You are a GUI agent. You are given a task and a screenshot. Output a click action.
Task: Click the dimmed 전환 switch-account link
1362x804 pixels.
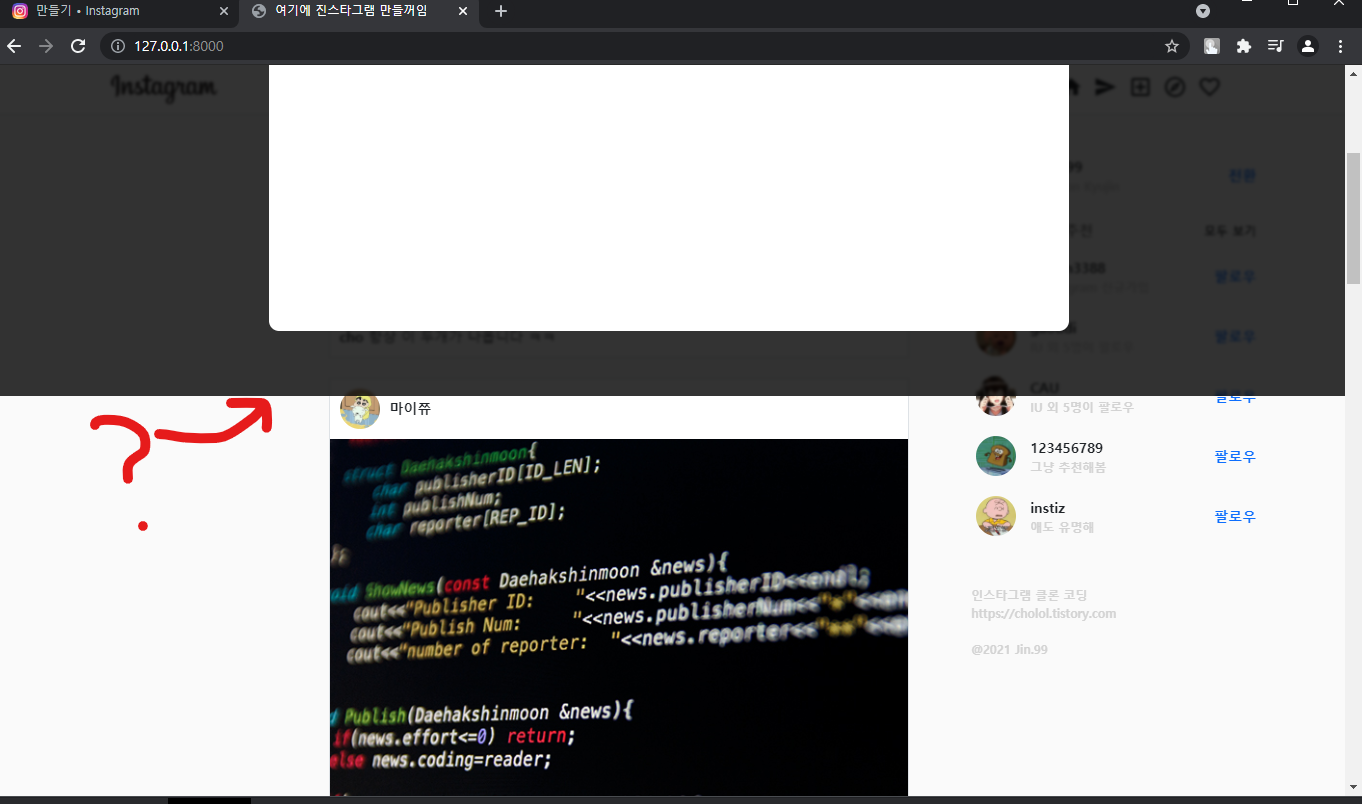(1242, 176)
